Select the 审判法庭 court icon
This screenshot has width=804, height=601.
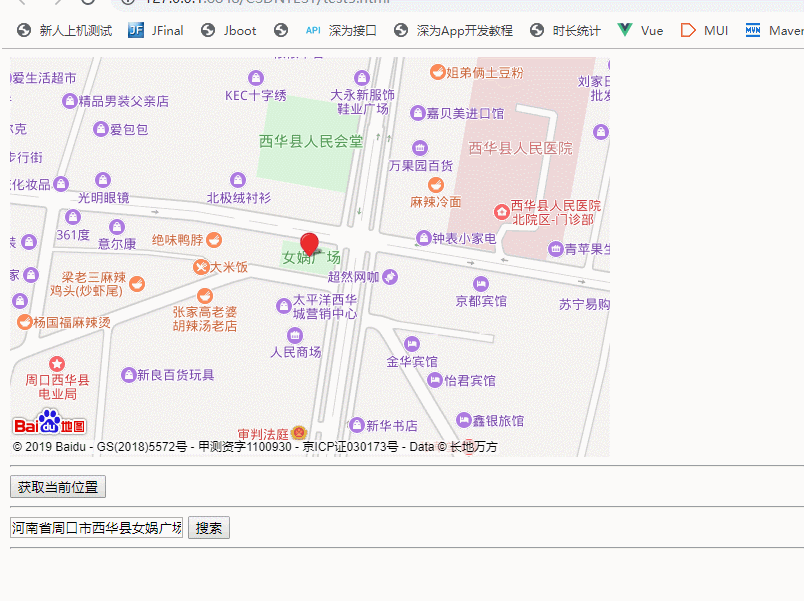299,433
